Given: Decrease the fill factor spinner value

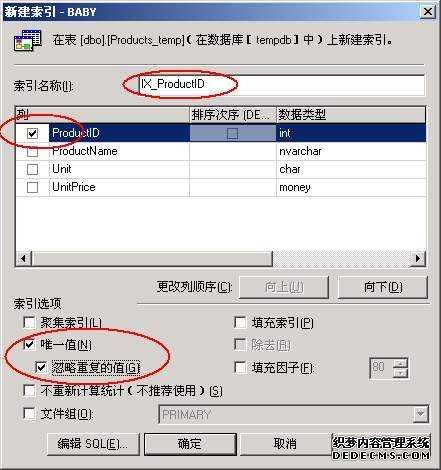Looking at the screenshot, I should point(402,373).
